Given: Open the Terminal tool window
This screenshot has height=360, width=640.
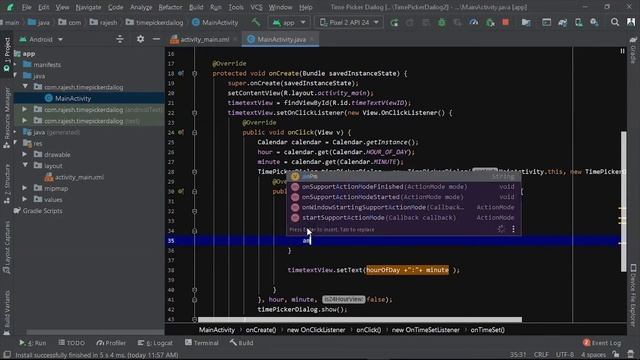Looking at the screenshot, I should (x=202, y=342).
